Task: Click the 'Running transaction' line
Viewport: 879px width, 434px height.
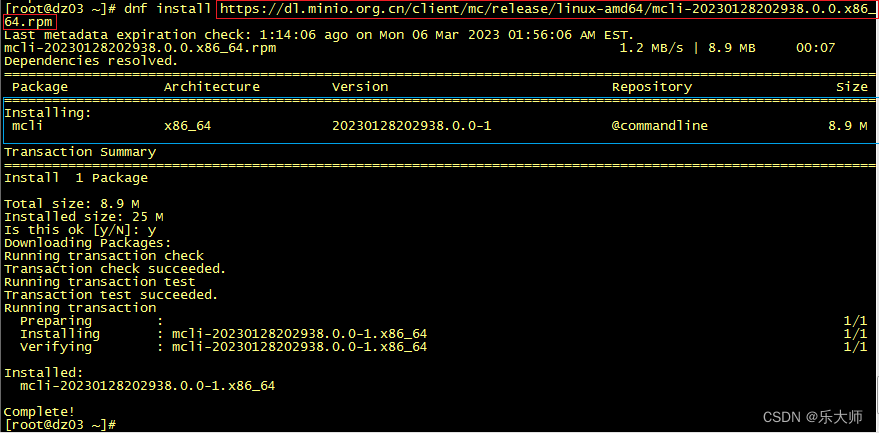Action: coord(80,308)
